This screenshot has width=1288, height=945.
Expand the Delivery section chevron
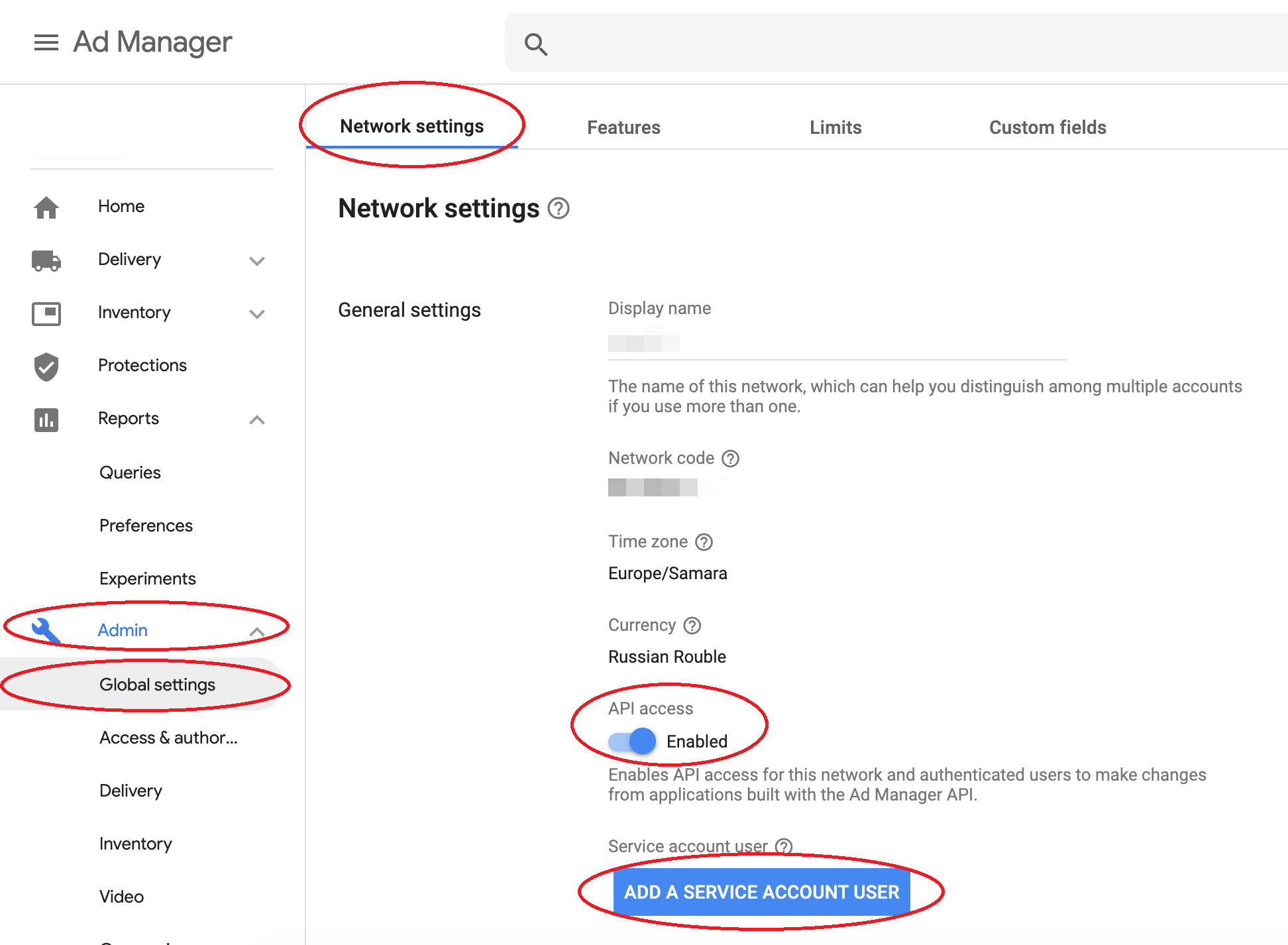pos(257,260)
